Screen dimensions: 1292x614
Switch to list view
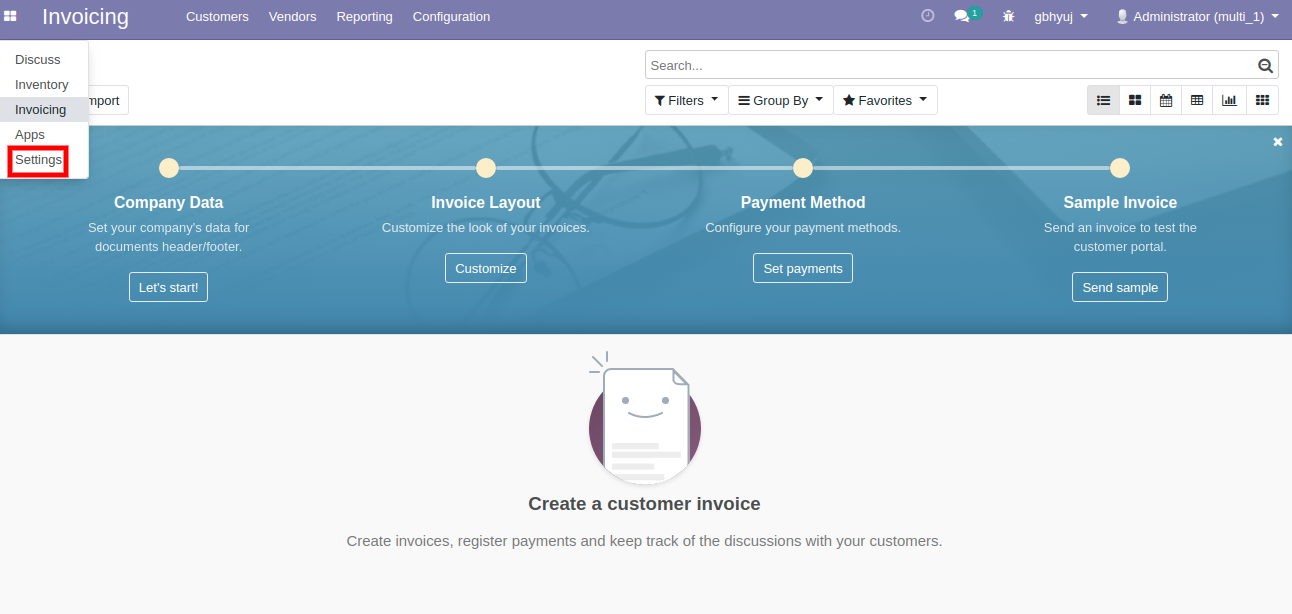coord(1103,100)
